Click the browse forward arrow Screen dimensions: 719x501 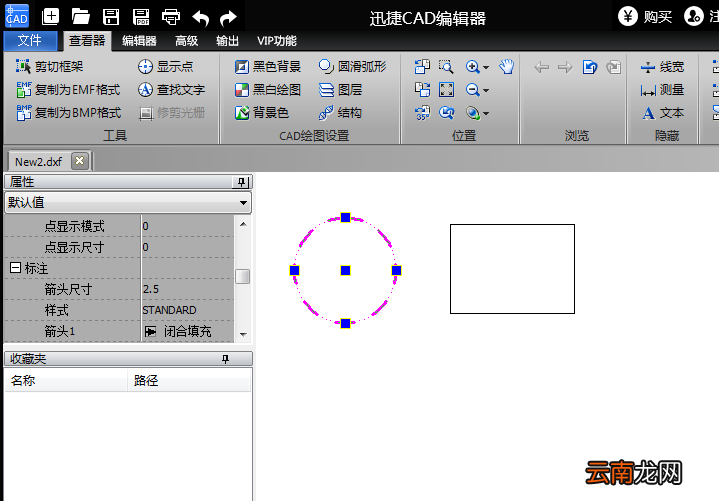point(565,67)
